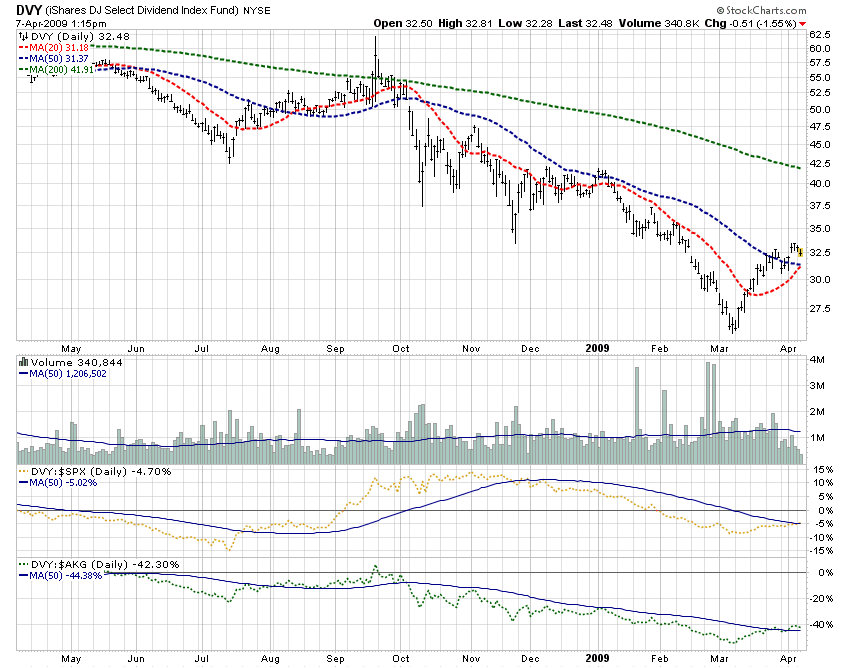
Task: Click the -40% label on AKG ratio axis
Action: tap(821, 625)
